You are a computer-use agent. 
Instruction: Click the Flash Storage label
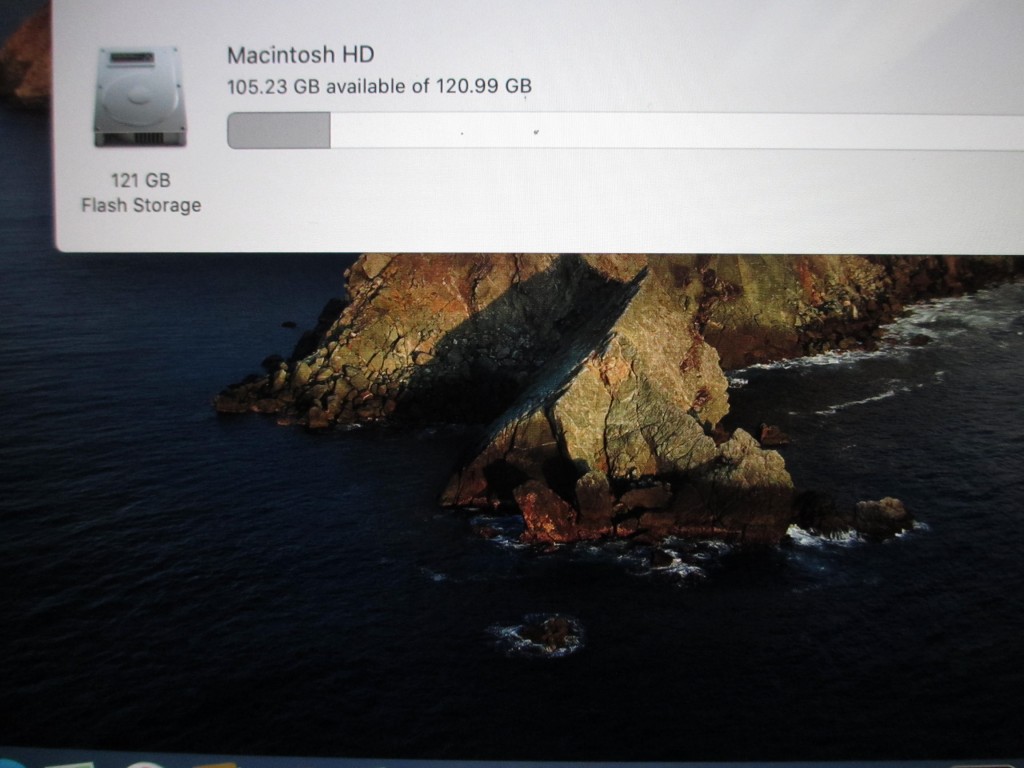pos(141,206)
